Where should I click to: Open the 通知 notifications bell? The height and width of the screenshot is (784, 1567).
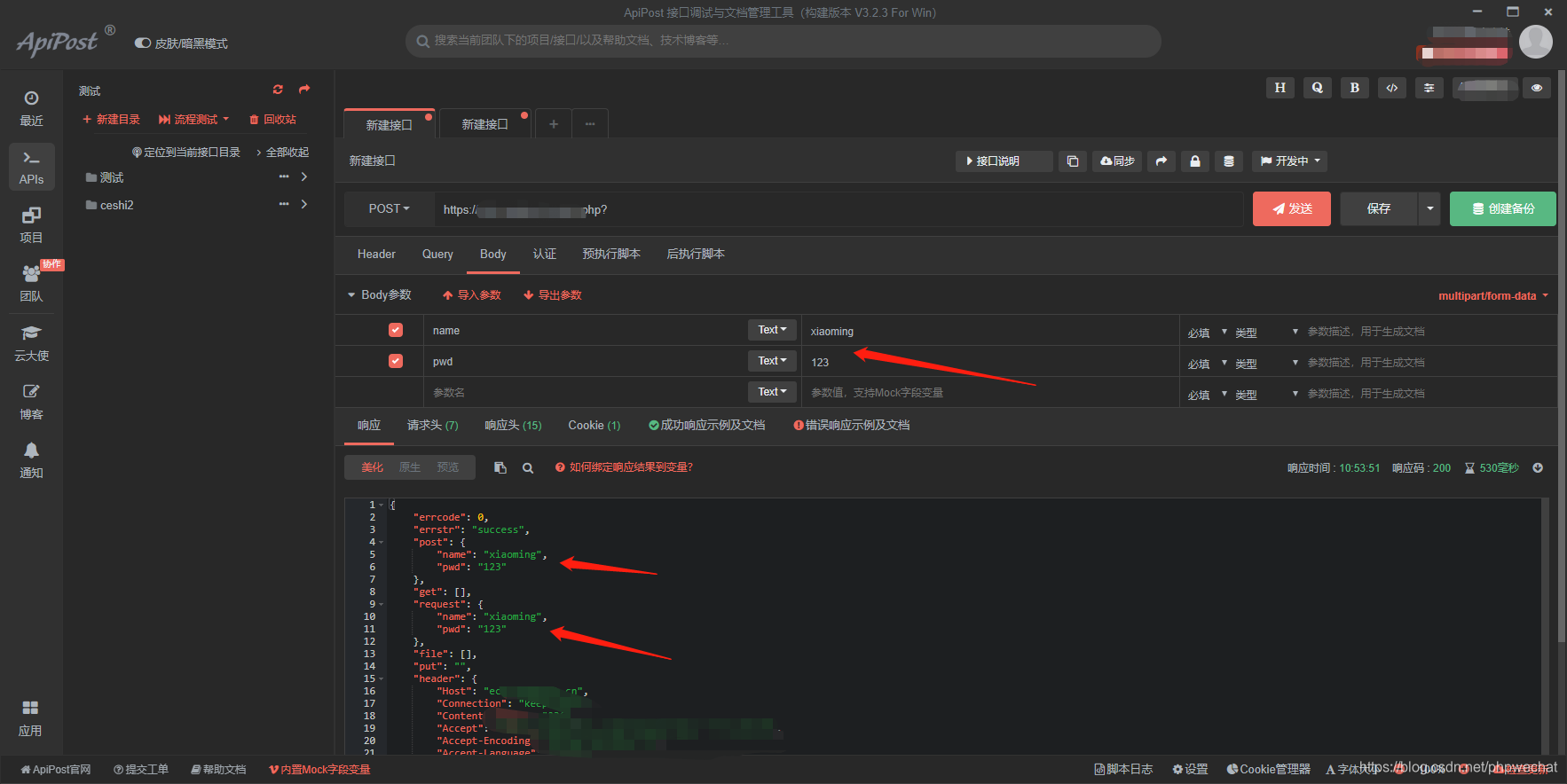tap(31, 460)
